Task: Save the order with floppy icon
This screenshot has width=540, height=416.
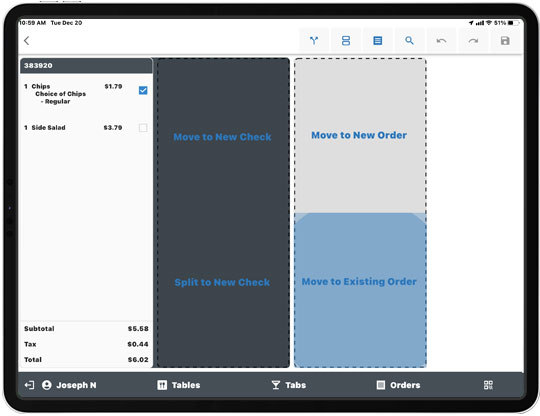Action: [505, 41]
